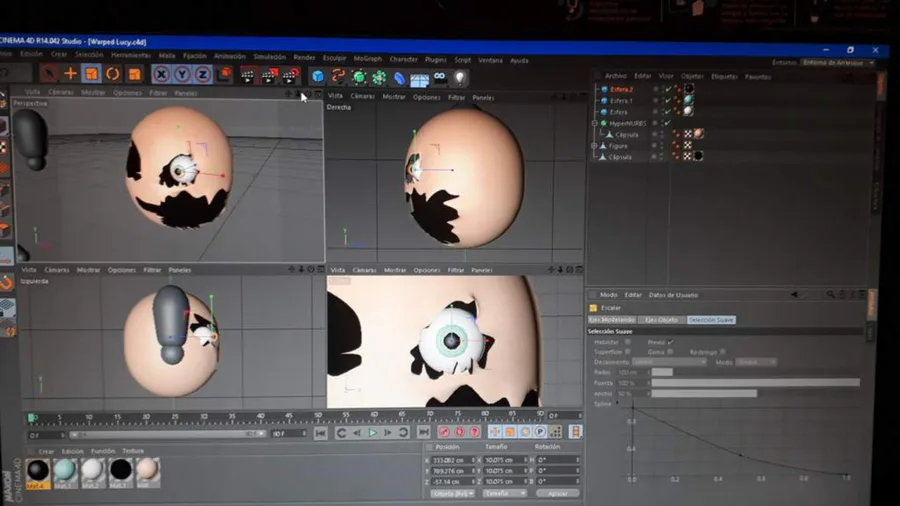
Task: Select the Rotate tool circular arrow
Action: [x=112, y=73]
